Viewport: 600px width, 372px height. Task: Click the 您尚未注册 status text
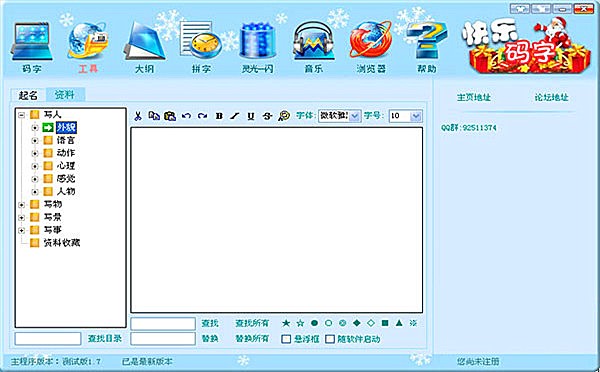(x=478, y=361)
